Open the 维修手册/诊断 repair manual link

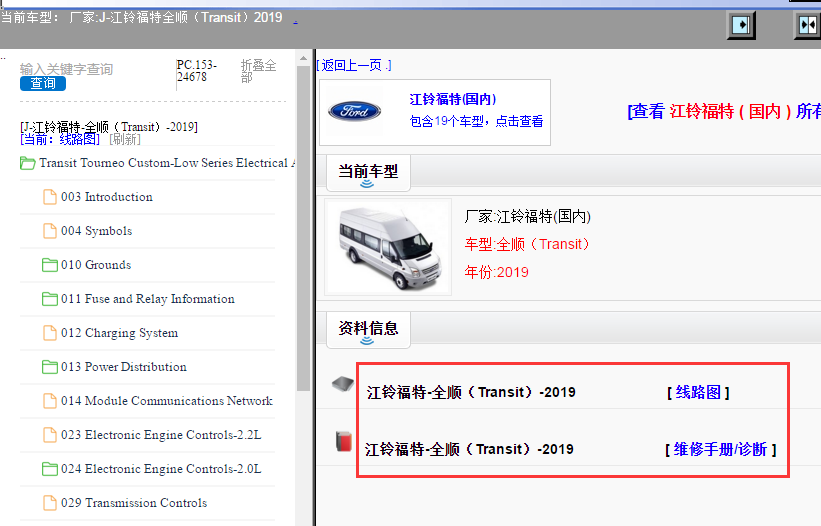[x=720, y=450]
